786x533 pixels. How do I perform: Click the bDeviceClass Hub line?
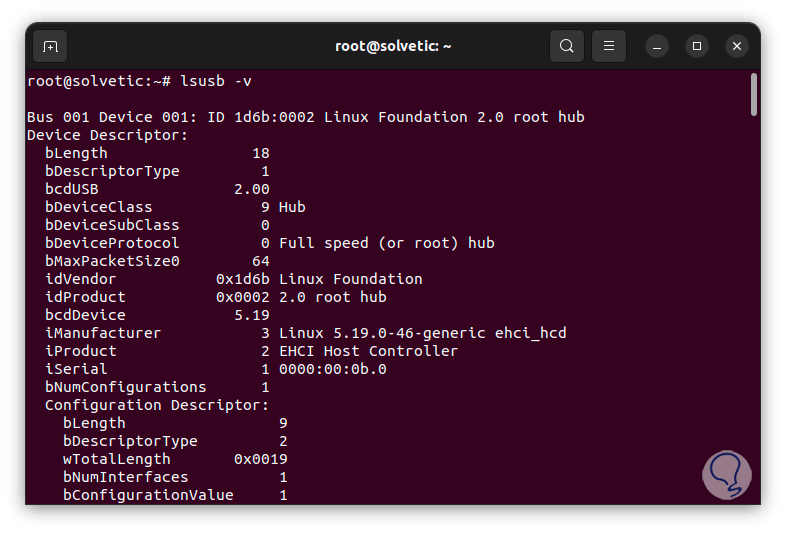(175, 207)
